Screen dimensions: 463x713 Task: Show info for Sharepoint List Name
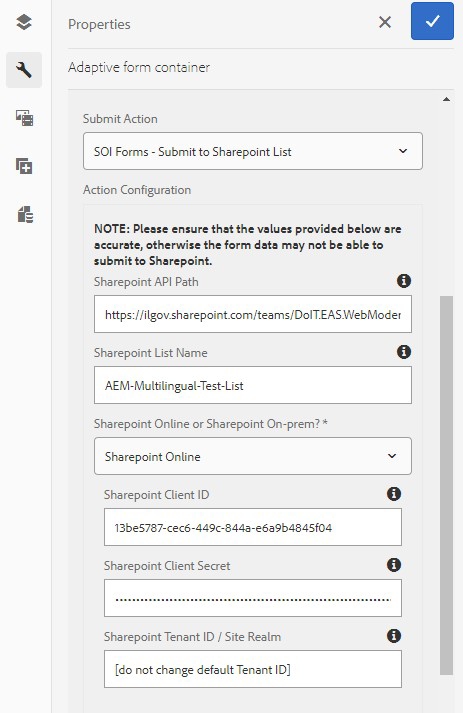coord(404,352)
